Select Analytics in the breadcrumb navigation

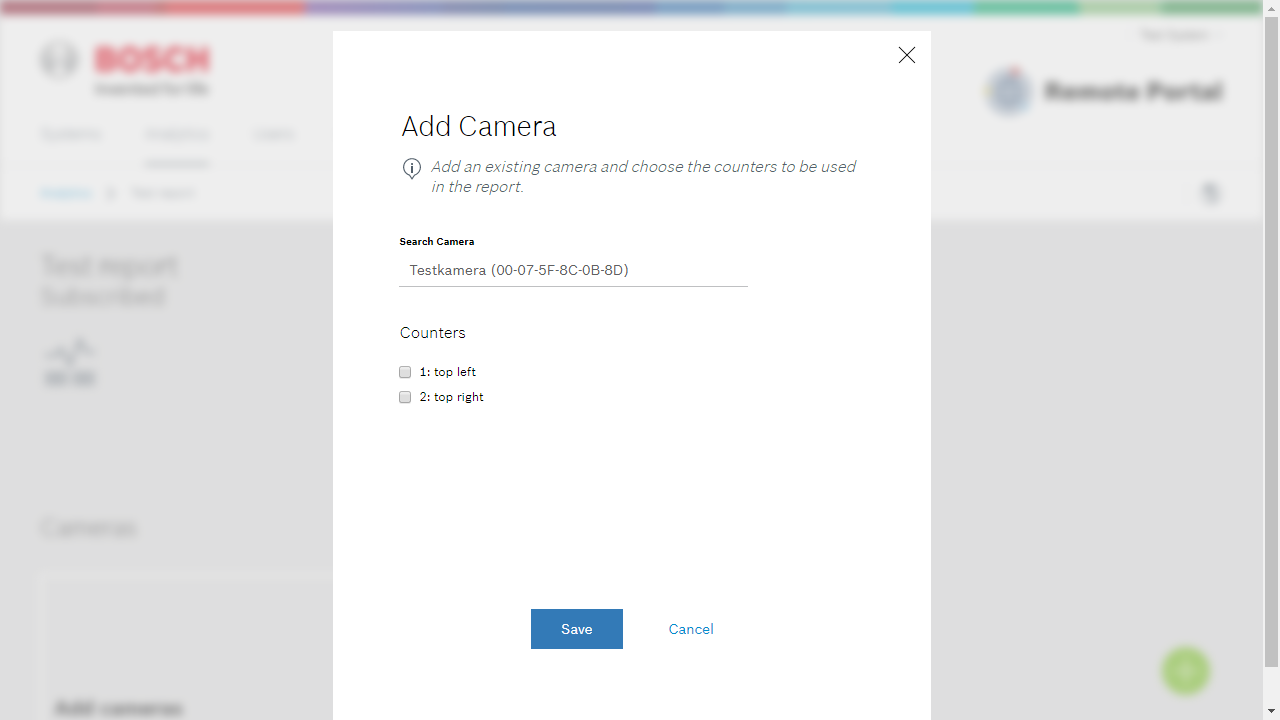click(x=66, y=193)
